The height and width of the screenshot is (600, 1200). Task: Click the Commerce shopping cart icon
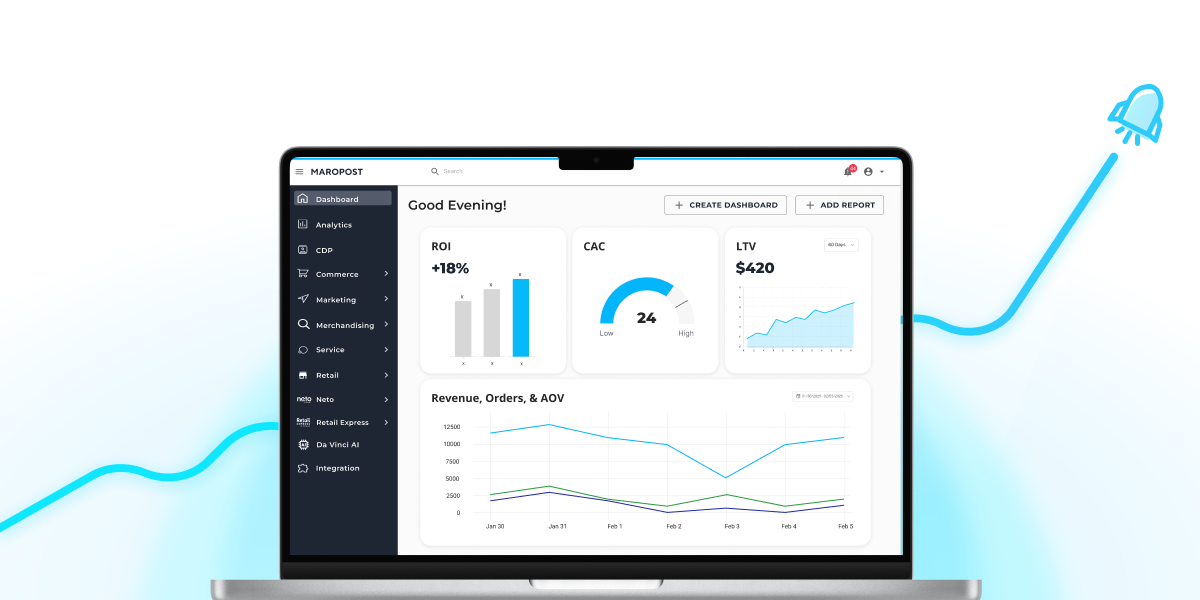pyautogui.click(x=303, y=274)
